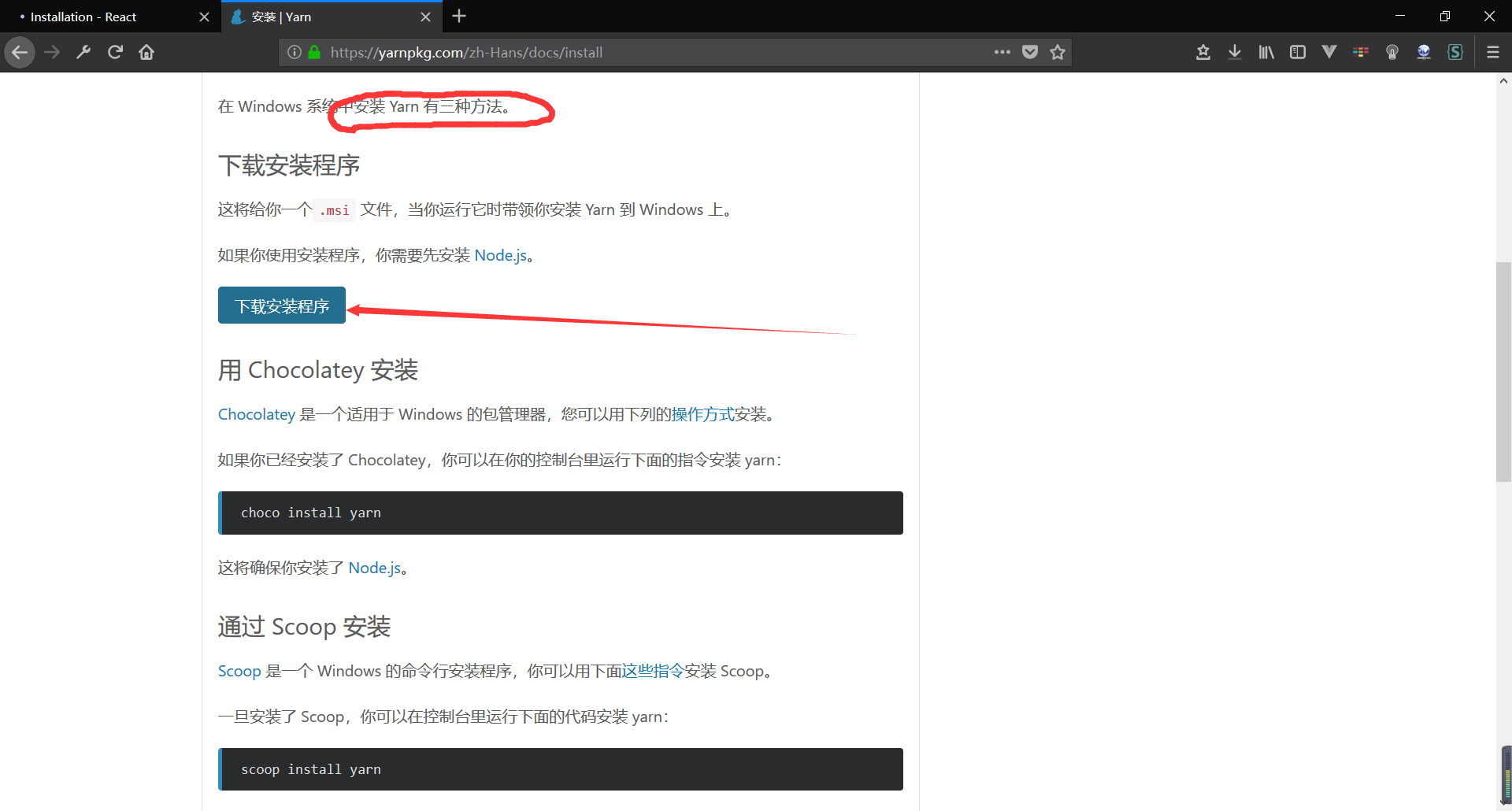This screenshot has height=811, width=1512.
Task: Click the 通过 Scoop 安装 heading
Action: [304, 627]
